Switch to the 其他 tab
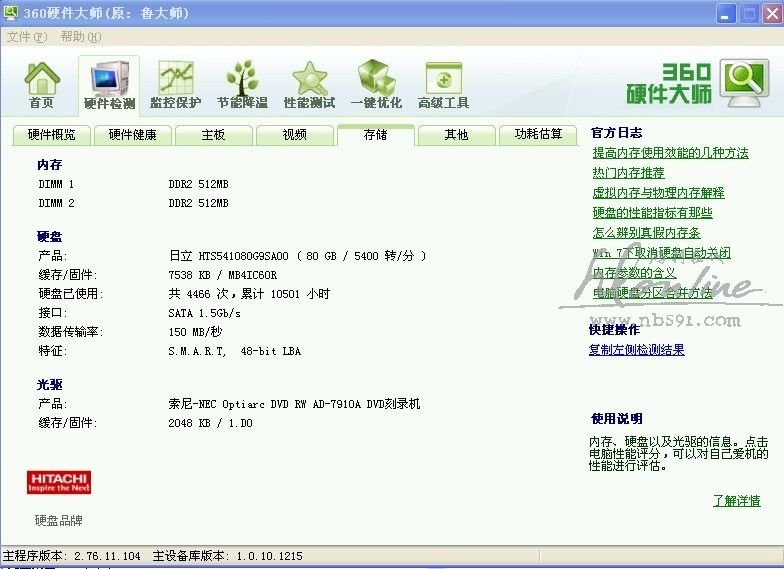The image size is (784, 569). coord(456,134)
